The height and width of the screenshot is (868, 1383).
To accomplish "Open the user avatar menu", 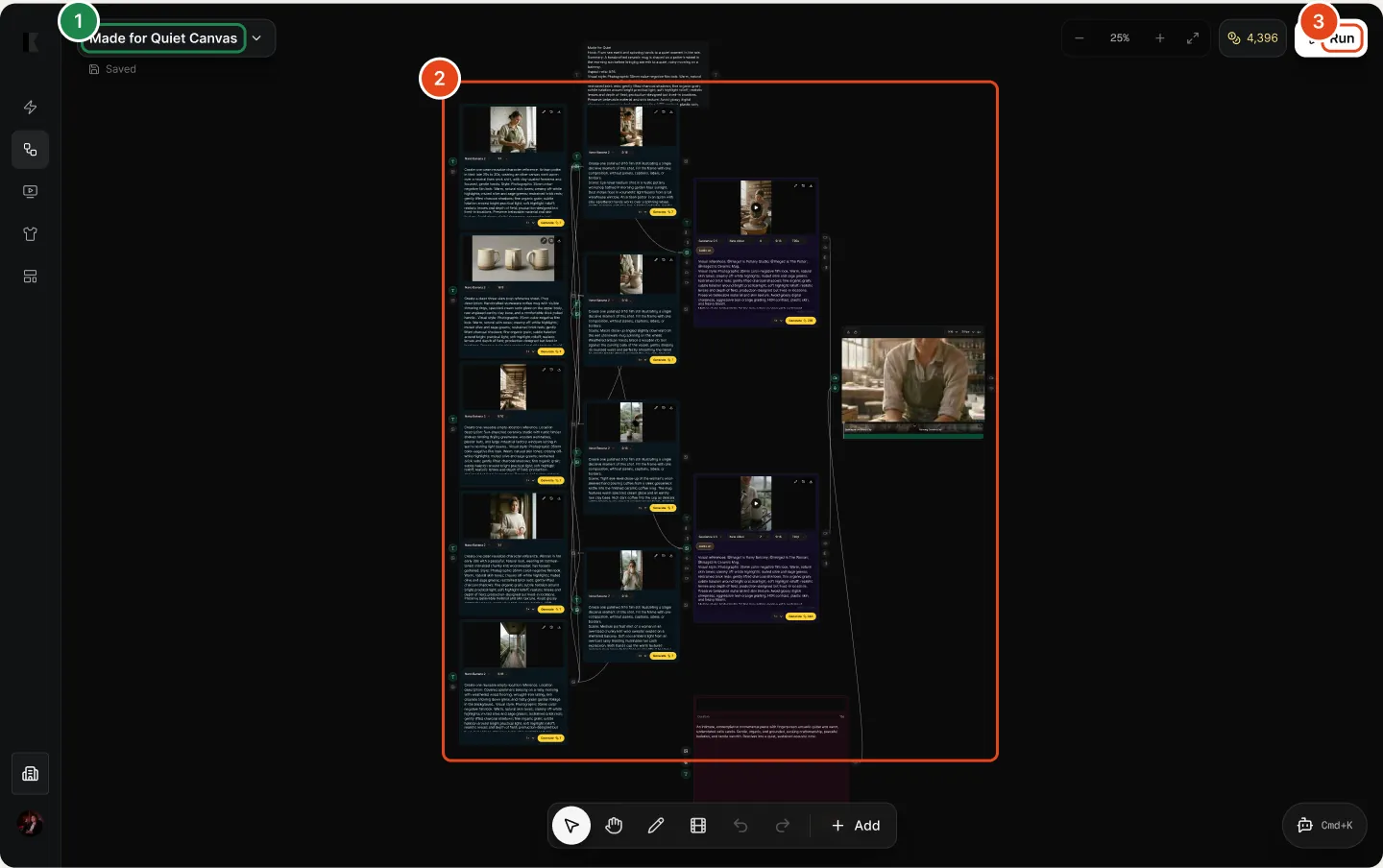I will coord(30,824).
